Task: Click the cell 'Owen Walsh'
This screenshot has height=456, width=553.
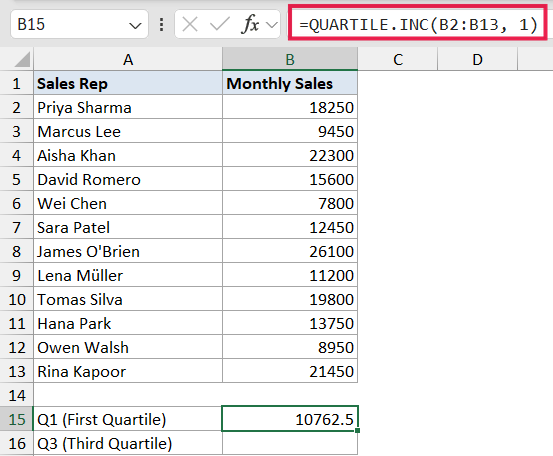Action: (x=128, y=347)
